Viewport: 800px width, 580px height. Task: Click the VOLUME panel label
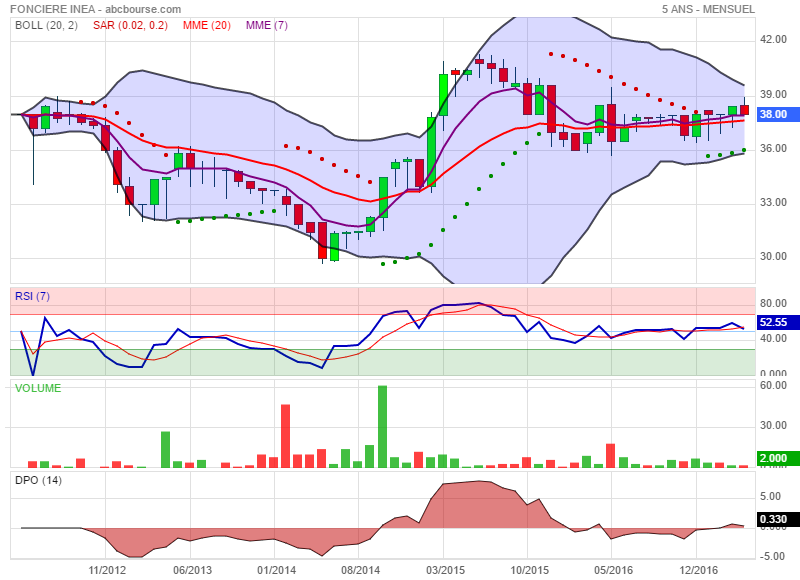tap(38, 388)
